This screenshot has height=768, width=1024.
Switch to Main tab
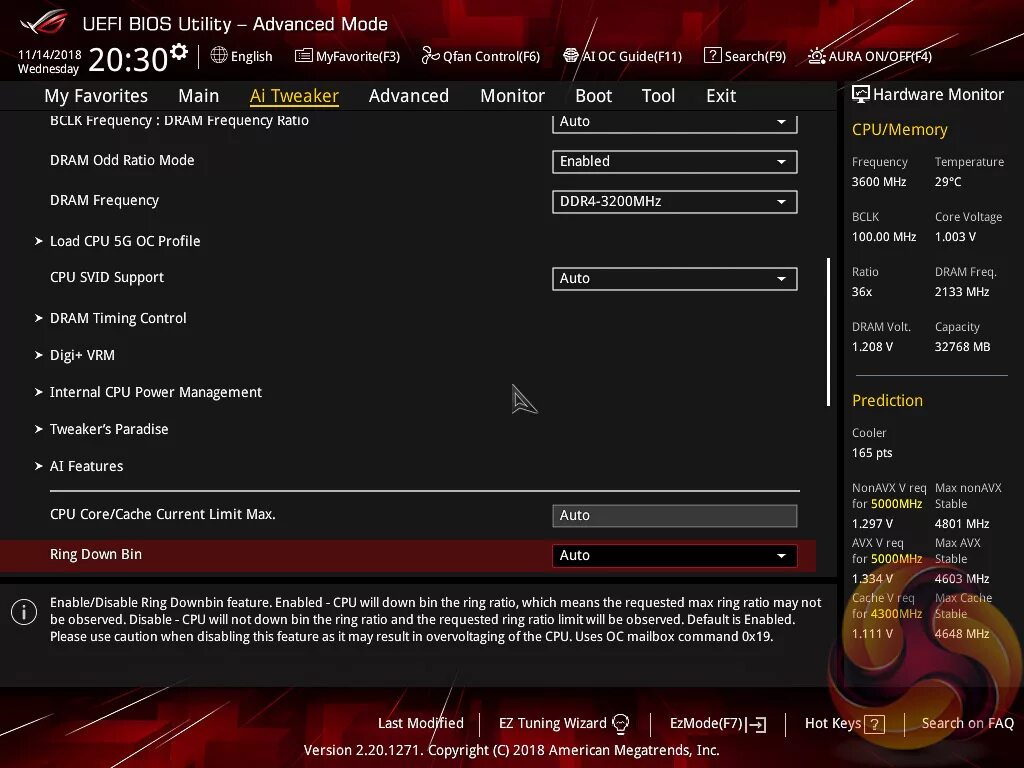(x=199, y=96)
